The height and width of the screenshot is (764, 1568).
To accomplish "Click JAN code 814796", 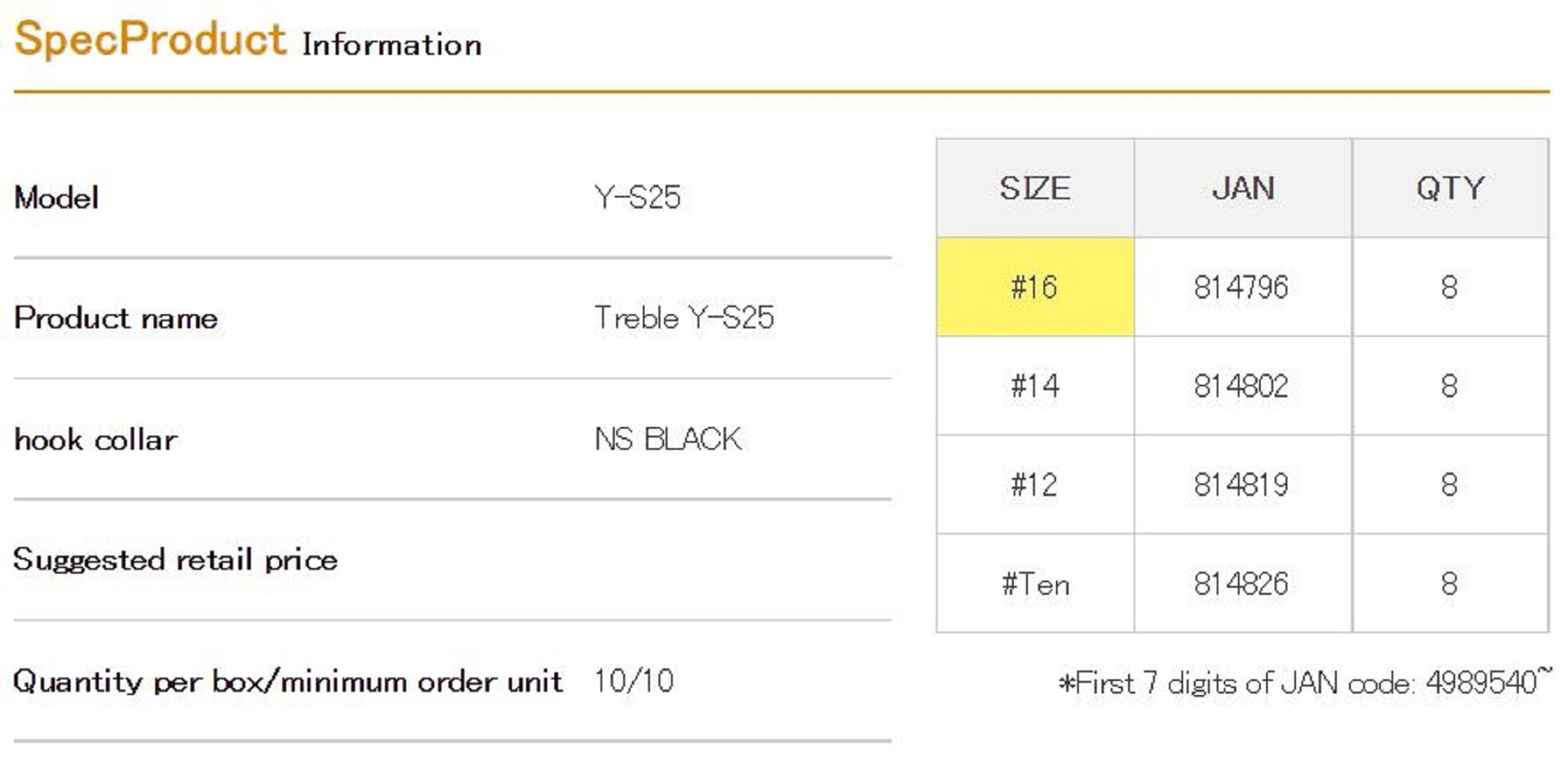I will pyautogui.click(x=1241, y=288).
